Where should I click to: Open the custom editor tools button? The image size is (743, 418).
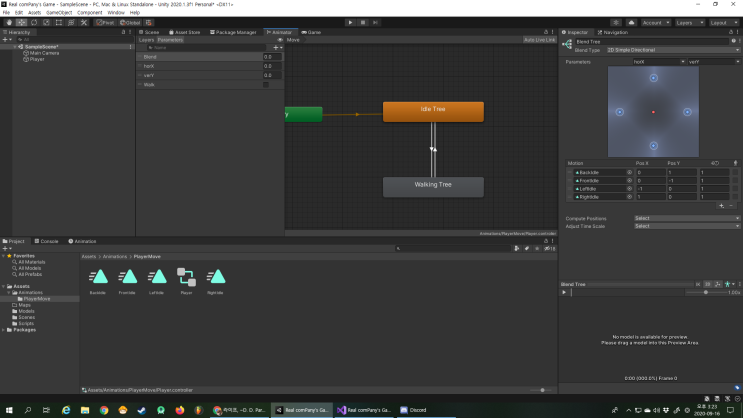84,22
